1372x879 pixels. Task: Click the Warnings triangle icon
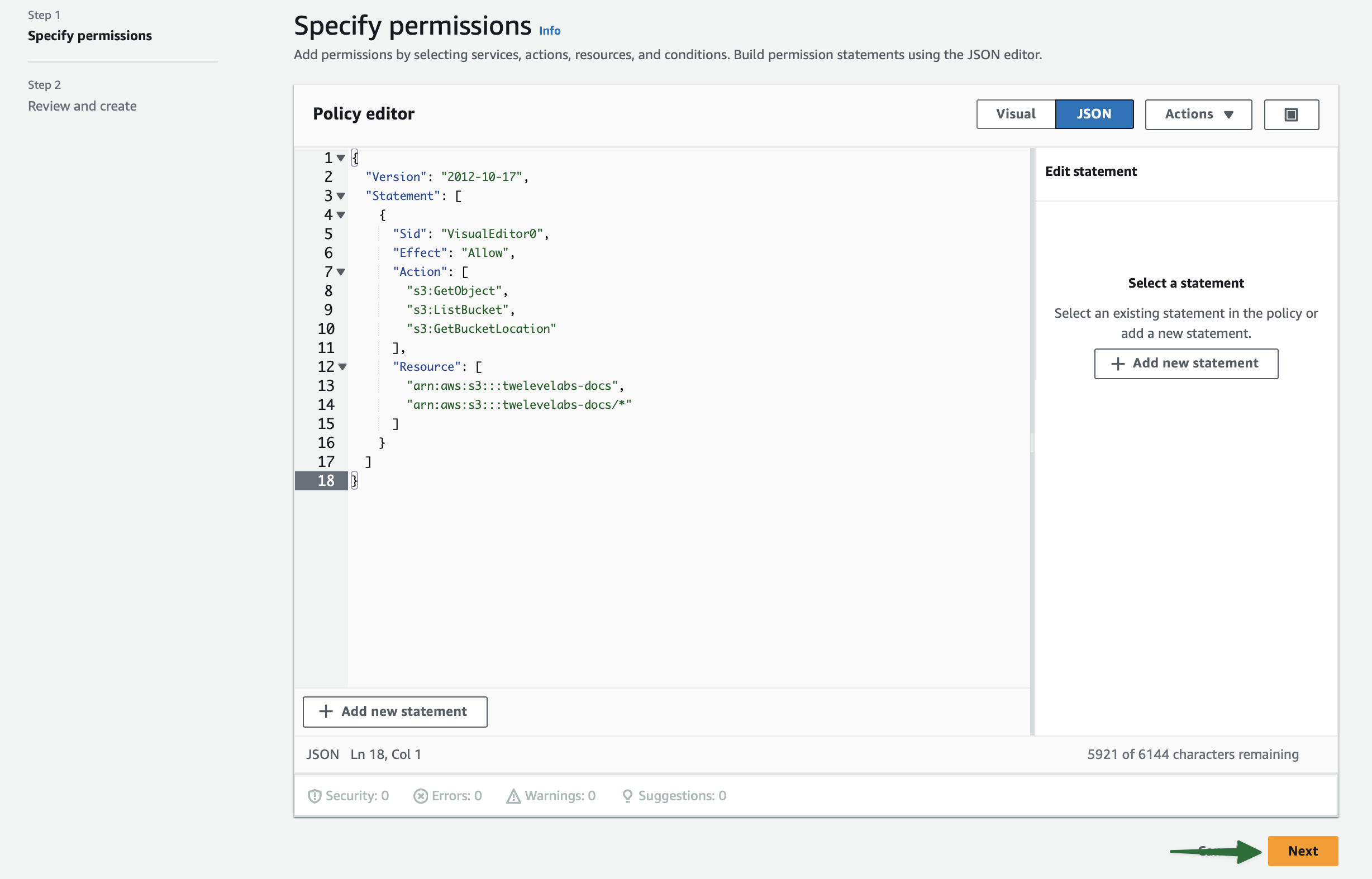tap(513, 796)
